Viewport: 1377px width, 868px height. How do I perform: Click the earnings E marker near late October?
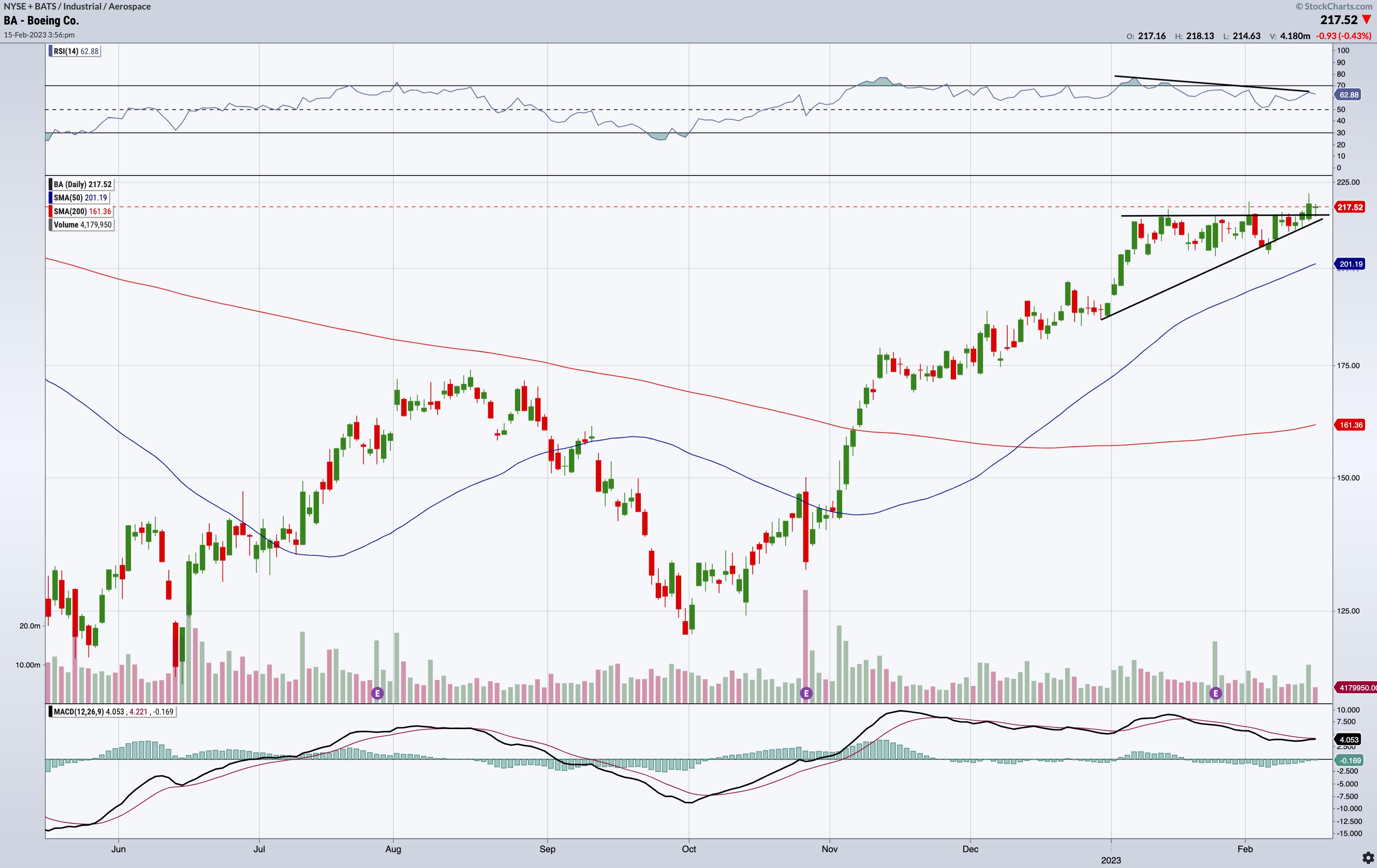pyautogui.click(x=806, y=693)
